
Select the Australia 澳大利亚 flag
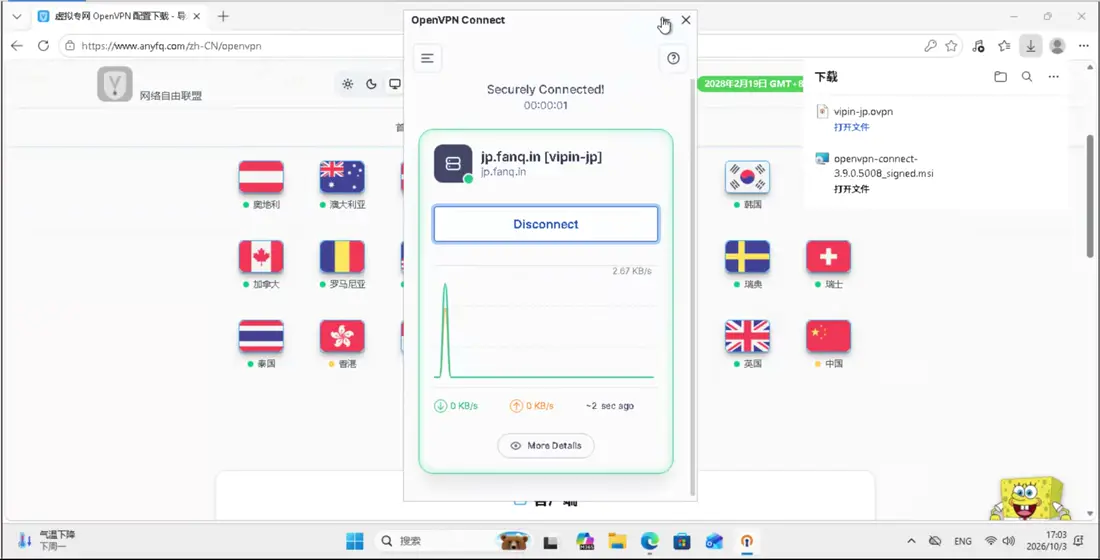pos(342,177)
